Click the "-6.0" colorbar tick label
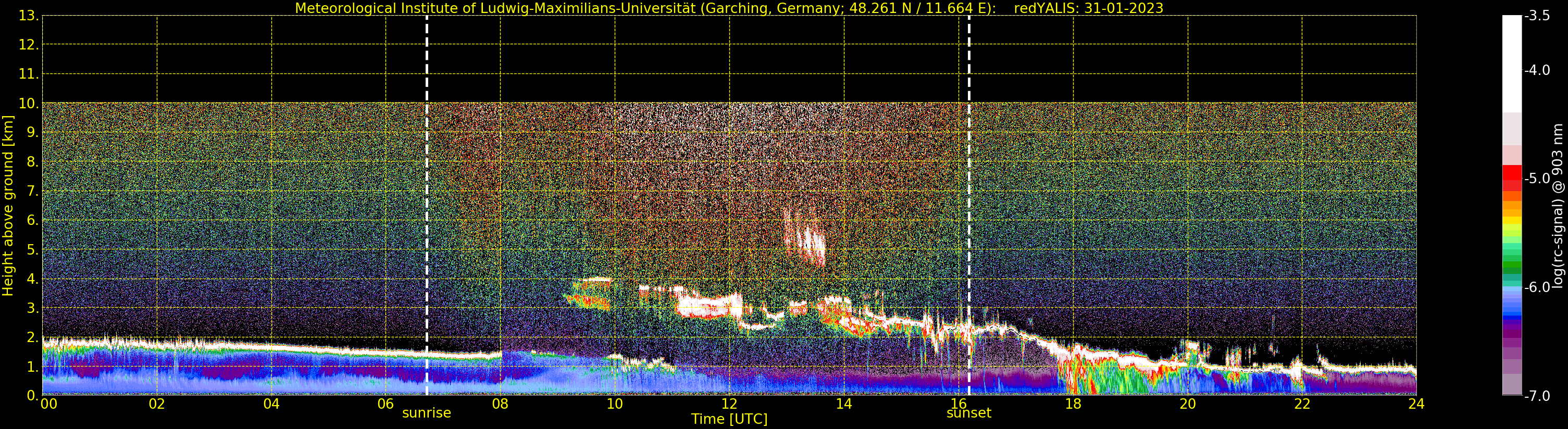The image size is (1568, 429). [1537, 287]
